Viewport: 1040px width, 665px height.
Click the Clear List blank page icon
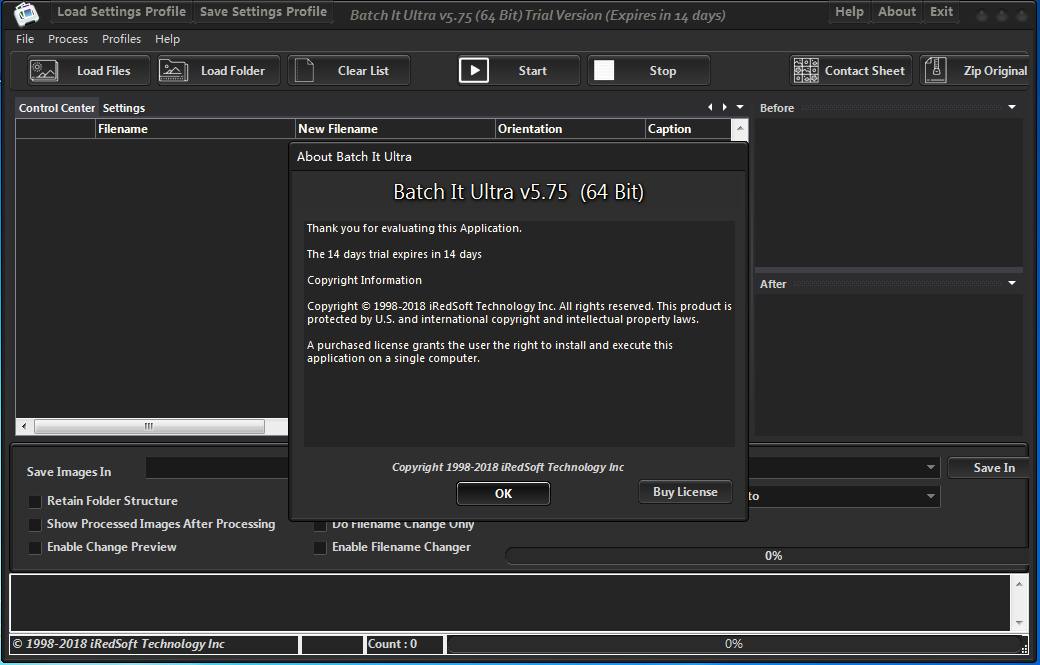point(304,70)
